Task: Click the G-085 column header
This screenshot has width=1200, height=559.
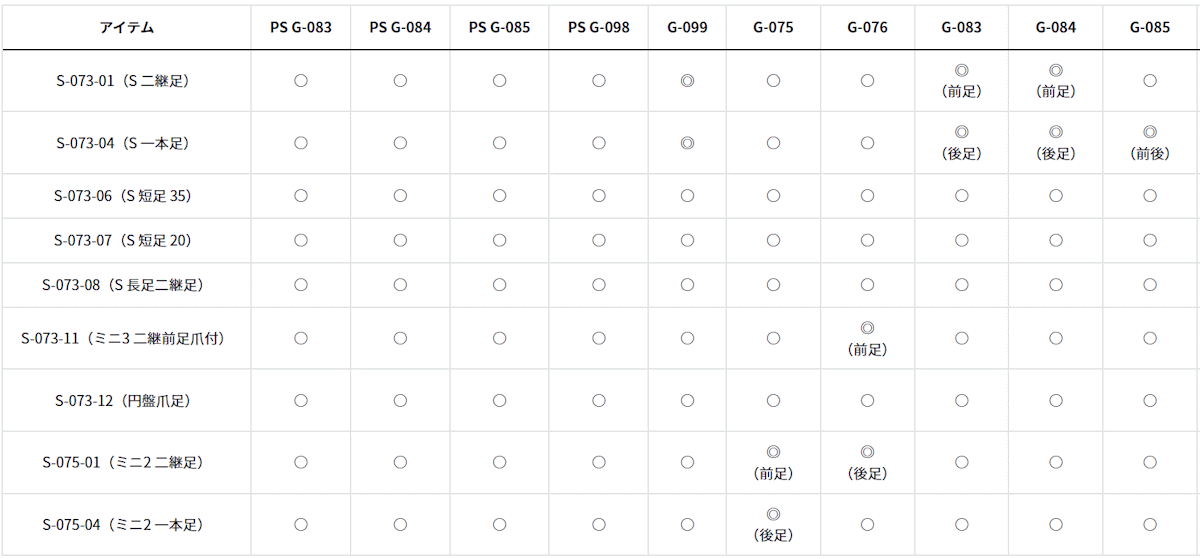Action: pyautogui.click(x=1150, y=27)
